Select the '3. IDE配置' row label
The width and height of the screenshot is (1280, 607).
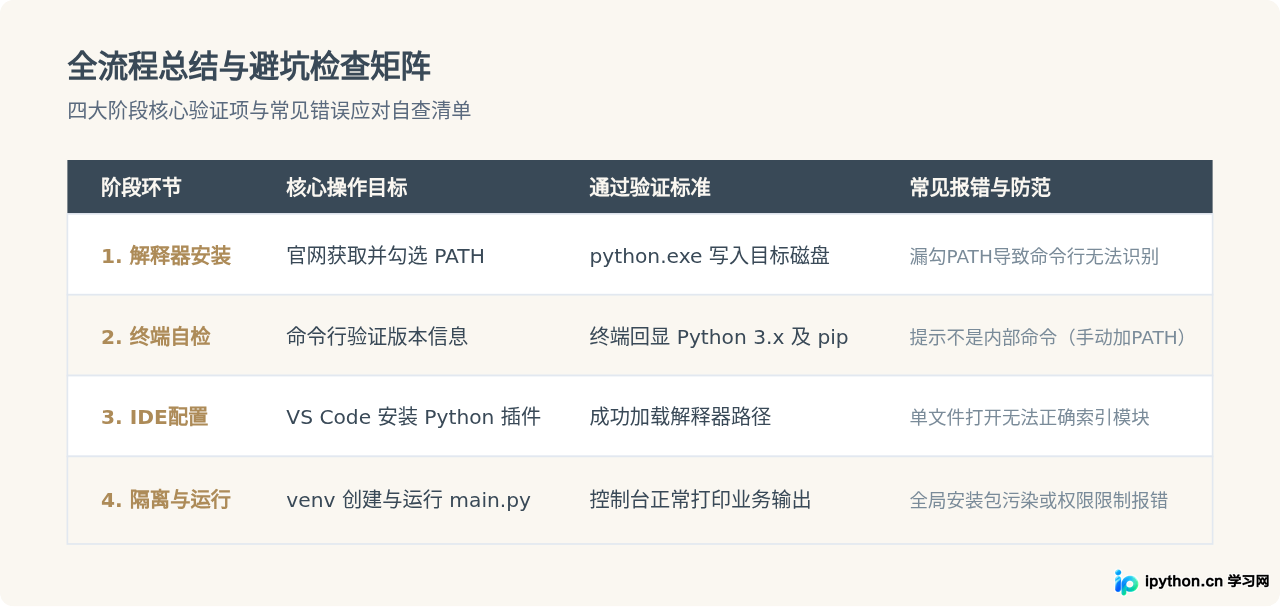click(x=155, y=417)
